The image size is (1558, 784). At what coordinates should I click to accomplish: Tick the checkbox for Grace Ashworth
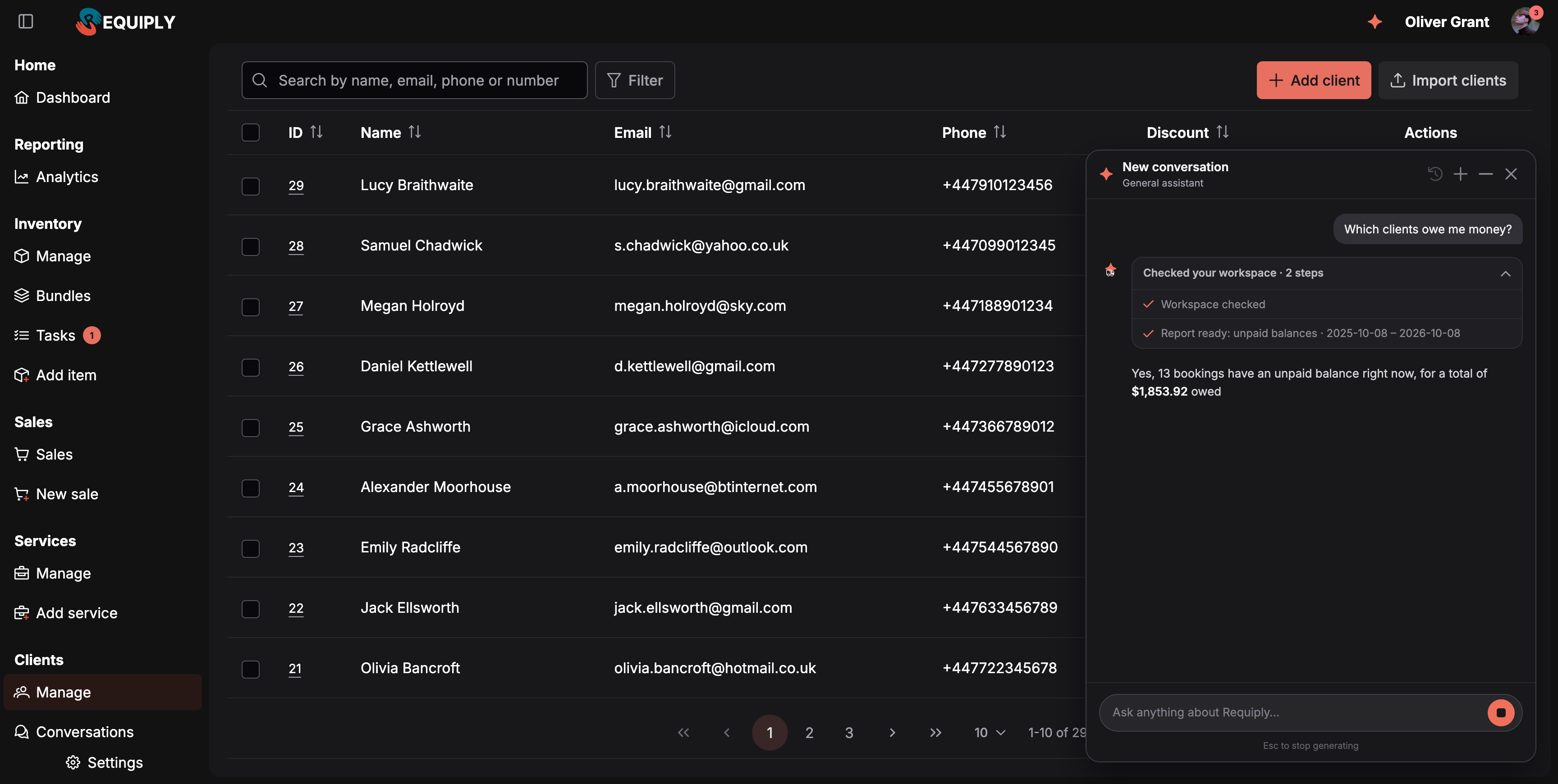[250, 427]
